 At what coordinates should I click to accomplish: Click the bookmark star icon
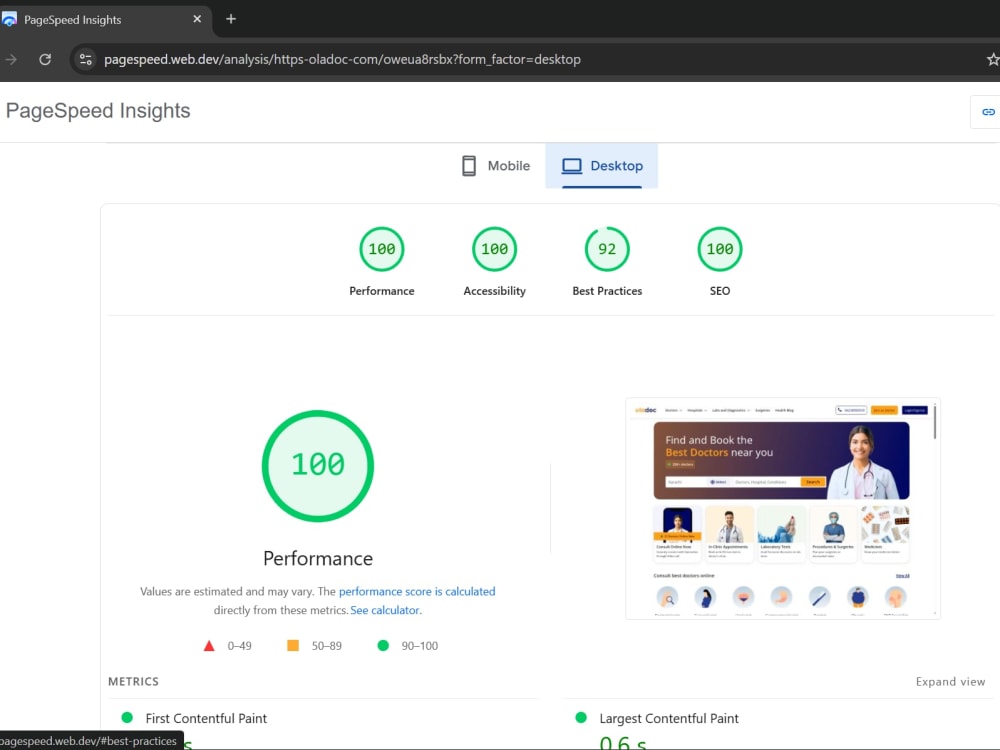coord(992,59)
